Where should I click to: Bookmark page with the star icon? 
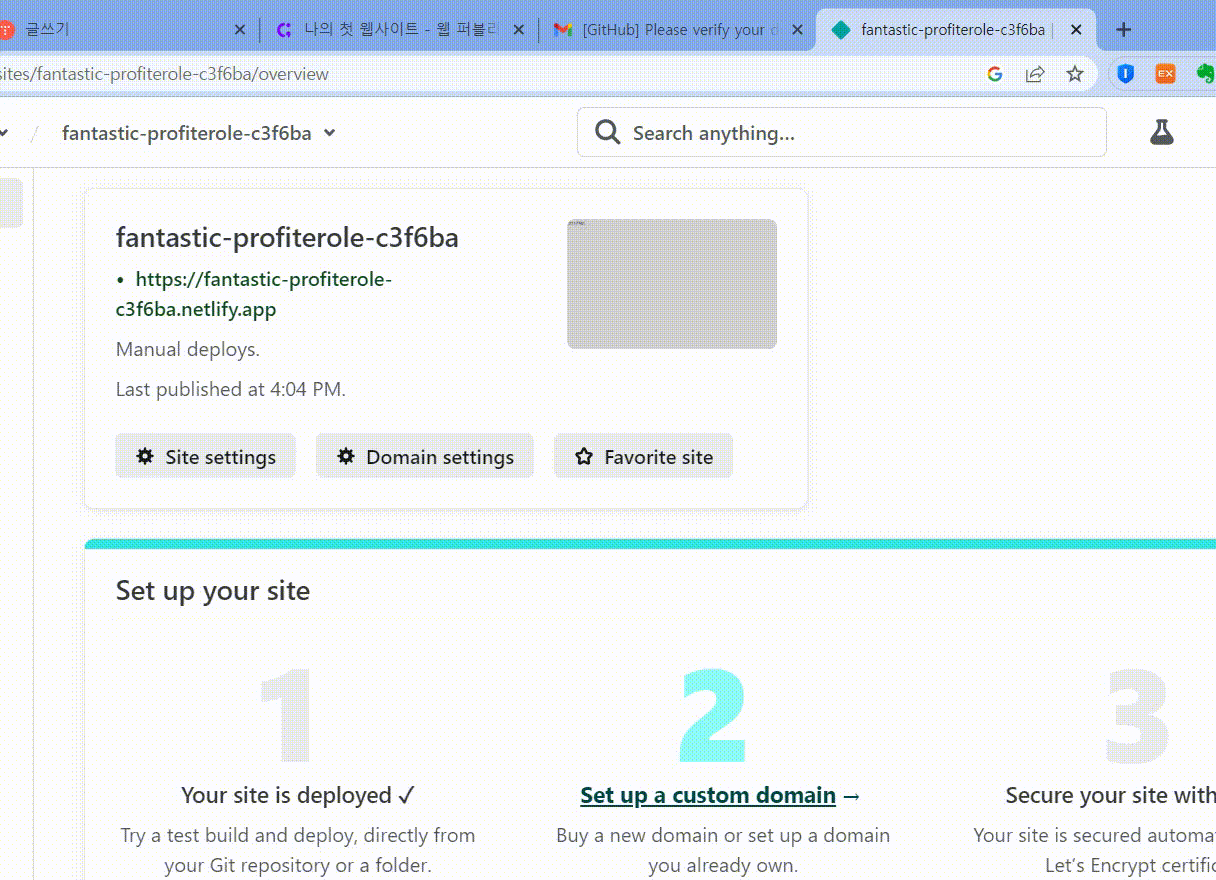tap(1075, 74)
